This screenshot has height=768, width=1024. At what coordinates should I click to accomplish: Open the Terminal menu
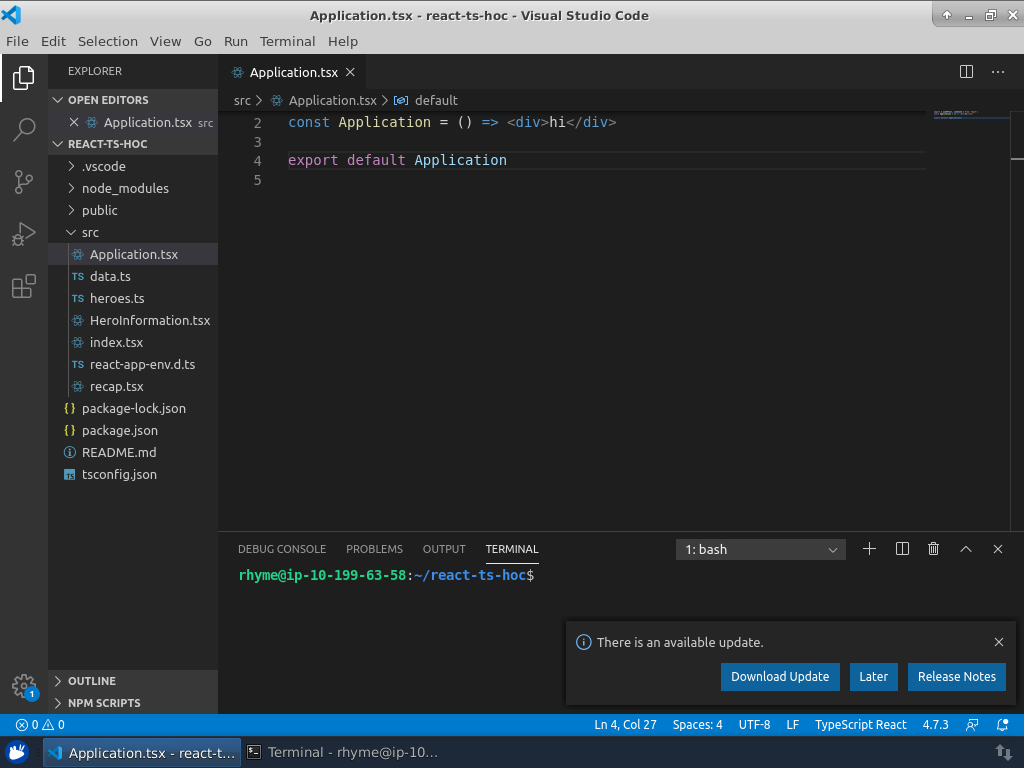click(x=287, y=41)
